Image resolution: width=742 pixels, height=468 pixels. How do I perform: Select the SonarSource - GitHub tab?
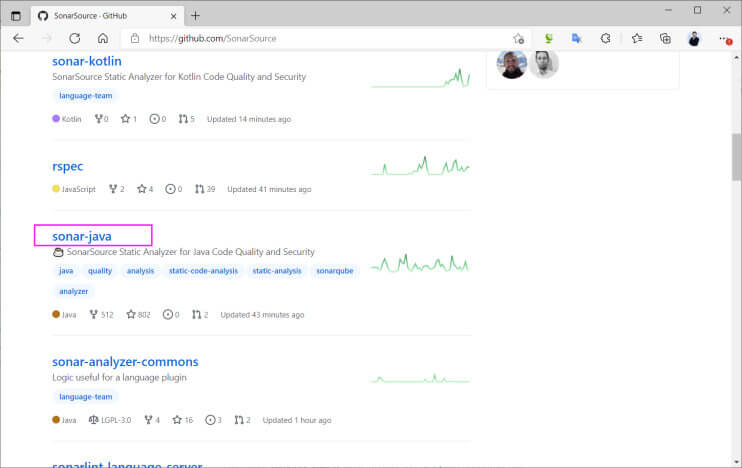pos(107,16)
